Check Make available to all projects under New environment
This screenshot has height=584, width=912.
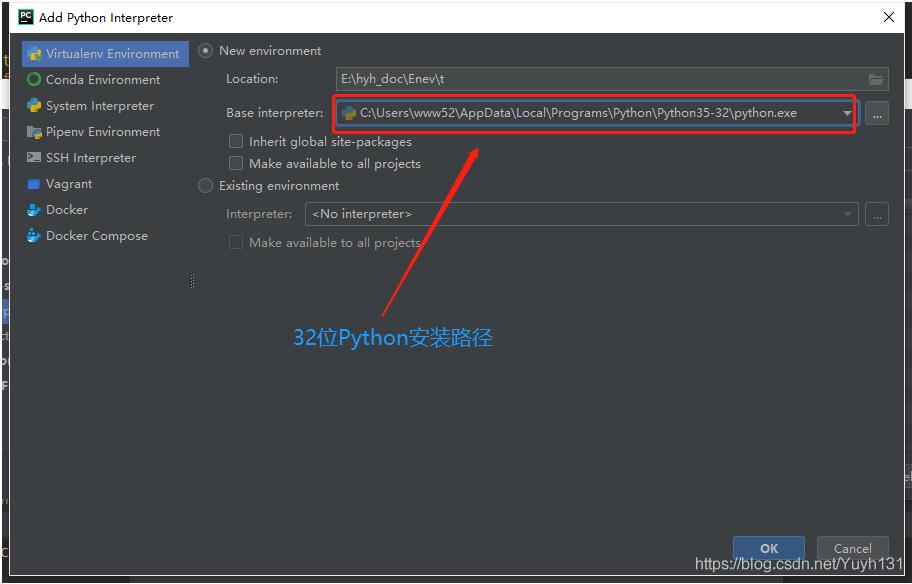pos(236,163)
